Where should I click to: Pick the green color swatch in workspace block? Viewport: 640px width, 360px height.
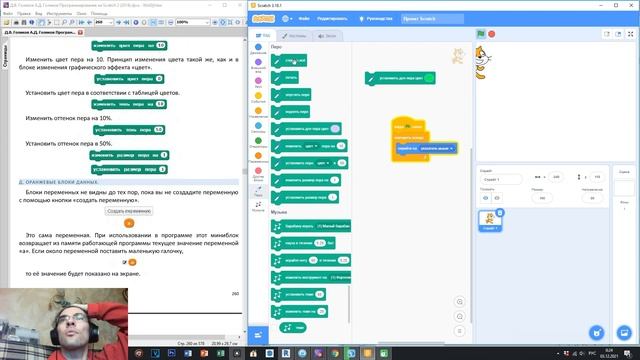[429, 78]
